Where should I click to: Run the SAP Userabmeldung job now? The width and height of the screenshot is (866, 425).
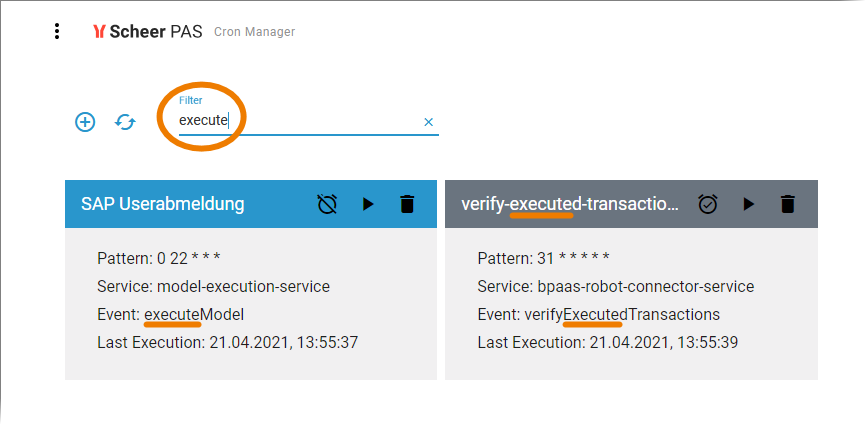point(368,204)
